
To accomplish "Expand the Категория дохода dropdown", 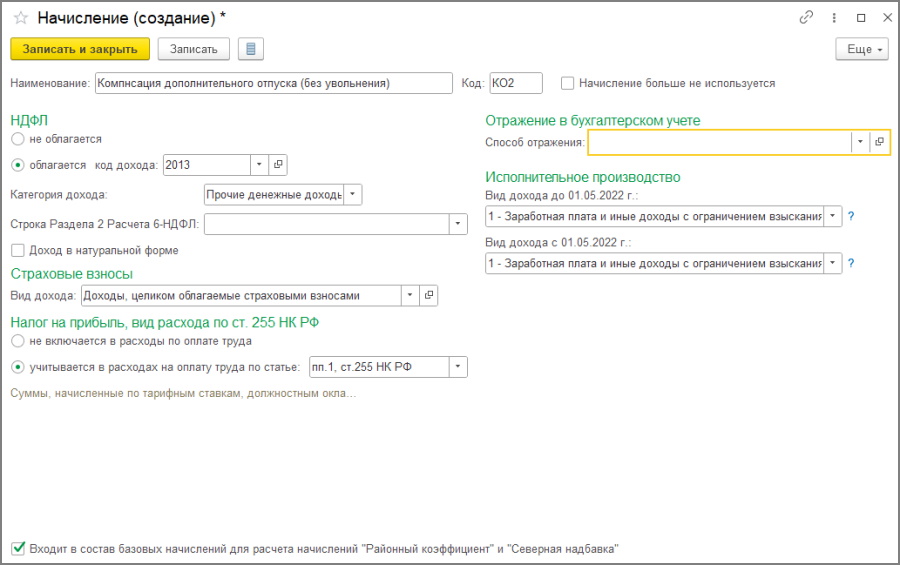I will pos(352,195).
